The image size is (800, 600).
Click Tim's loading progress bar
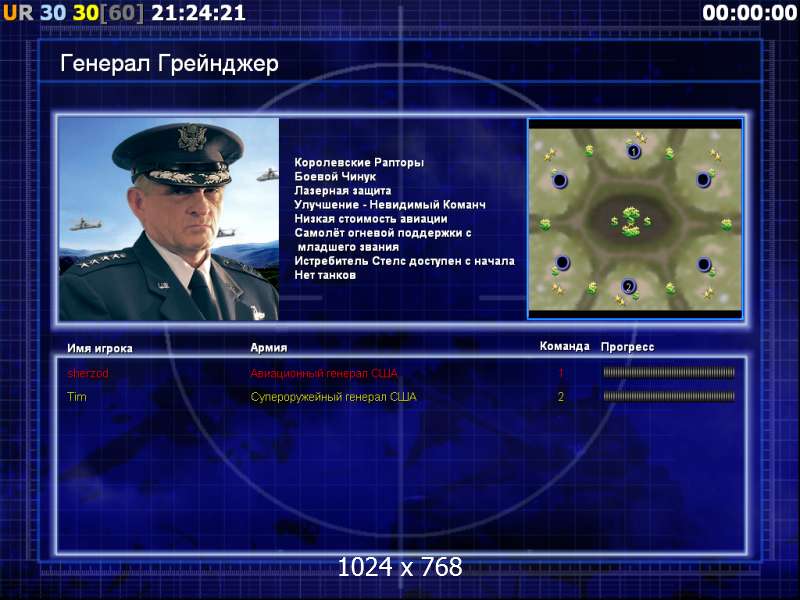click(x=669, y=396)
